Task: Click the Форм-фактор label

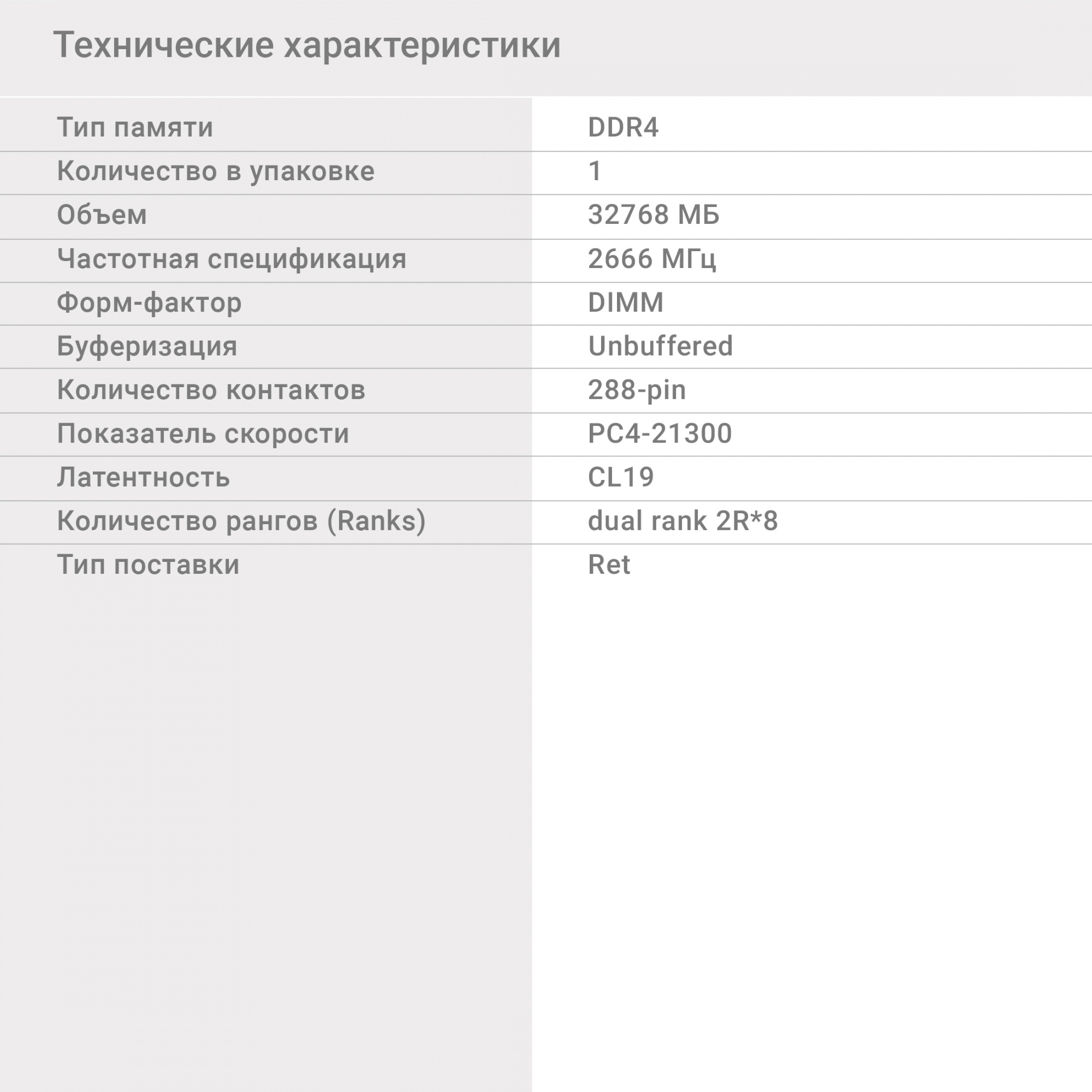Action: (x=149, y=302)
